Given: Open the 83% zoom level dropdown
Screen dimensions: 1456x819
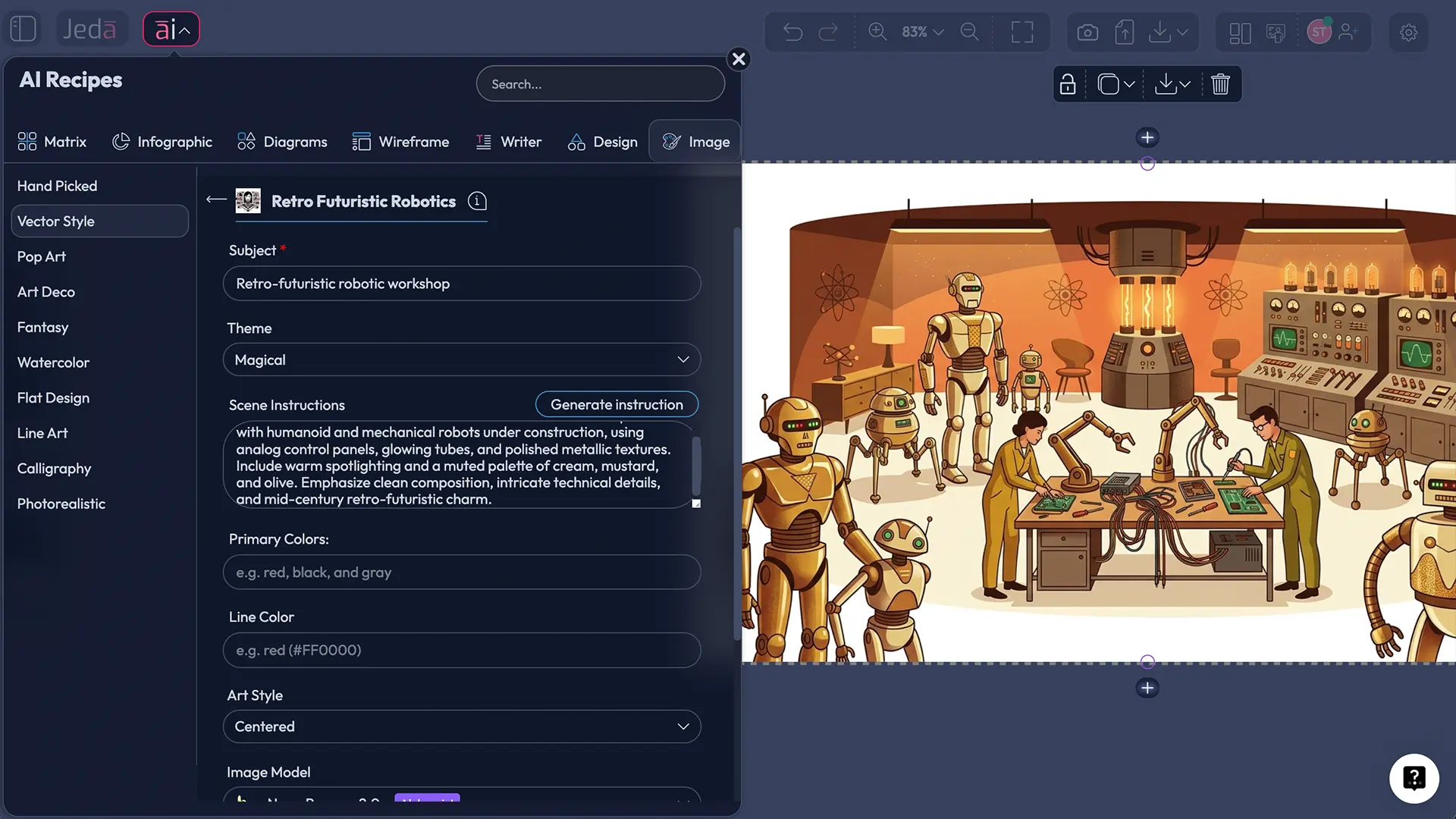Looking at the screenshot, I should pyautogui.click(x=922, y=32).
